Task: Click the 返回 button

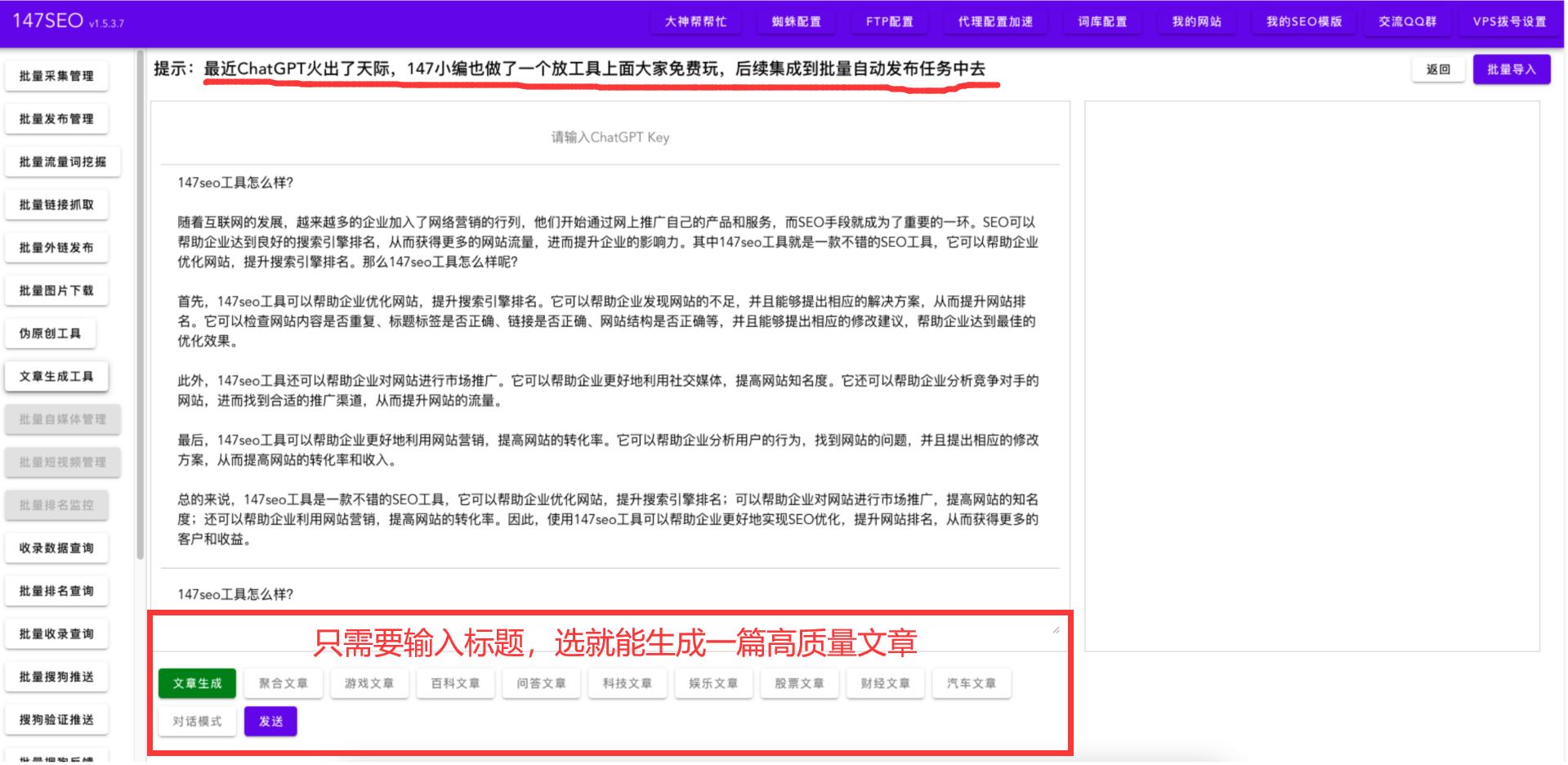Action: [x=1436, y=69]
